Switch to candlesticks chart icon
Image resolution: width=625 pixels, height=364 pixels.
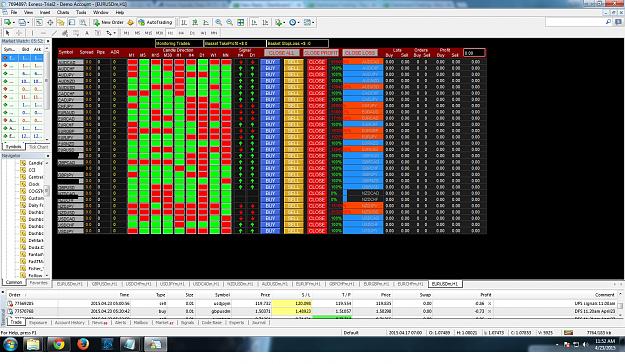tap(195, 22)
